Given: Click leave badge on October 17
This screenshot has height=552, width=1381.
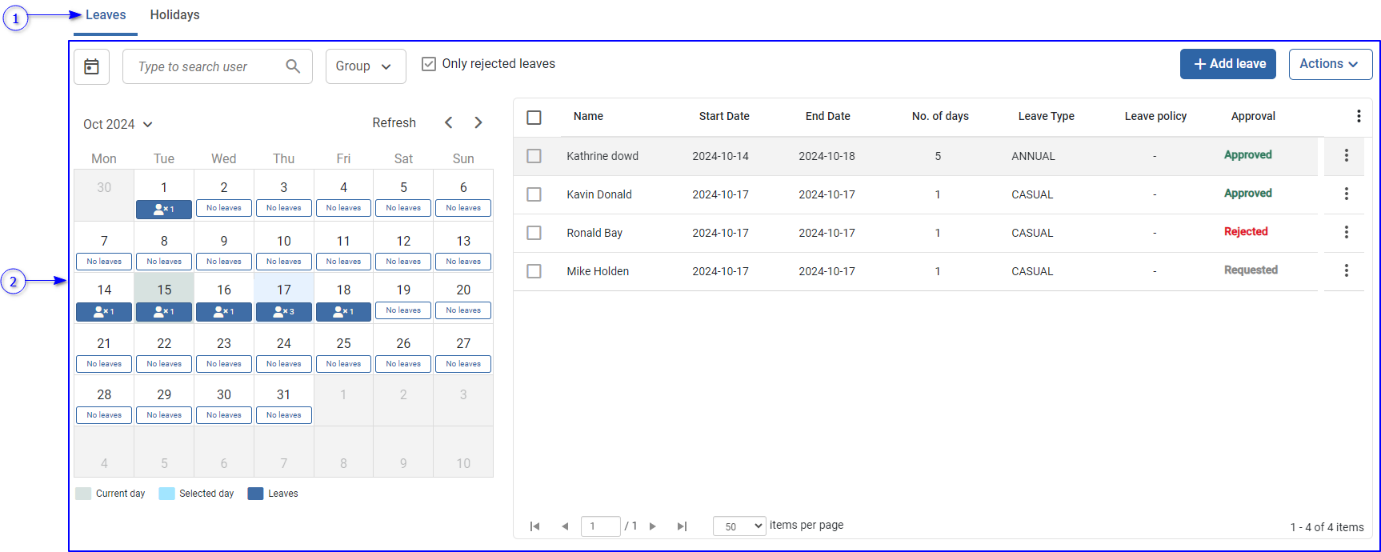Looking at the screenshot, I should point(284,312).
